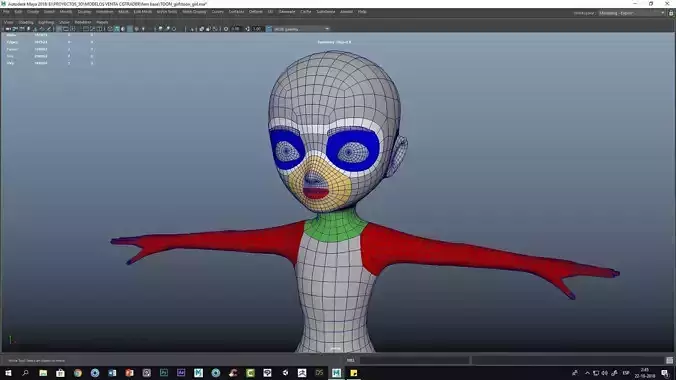Show hidden system tray icons
This screenshot has height=380, width=676.
tap(587, 373)
